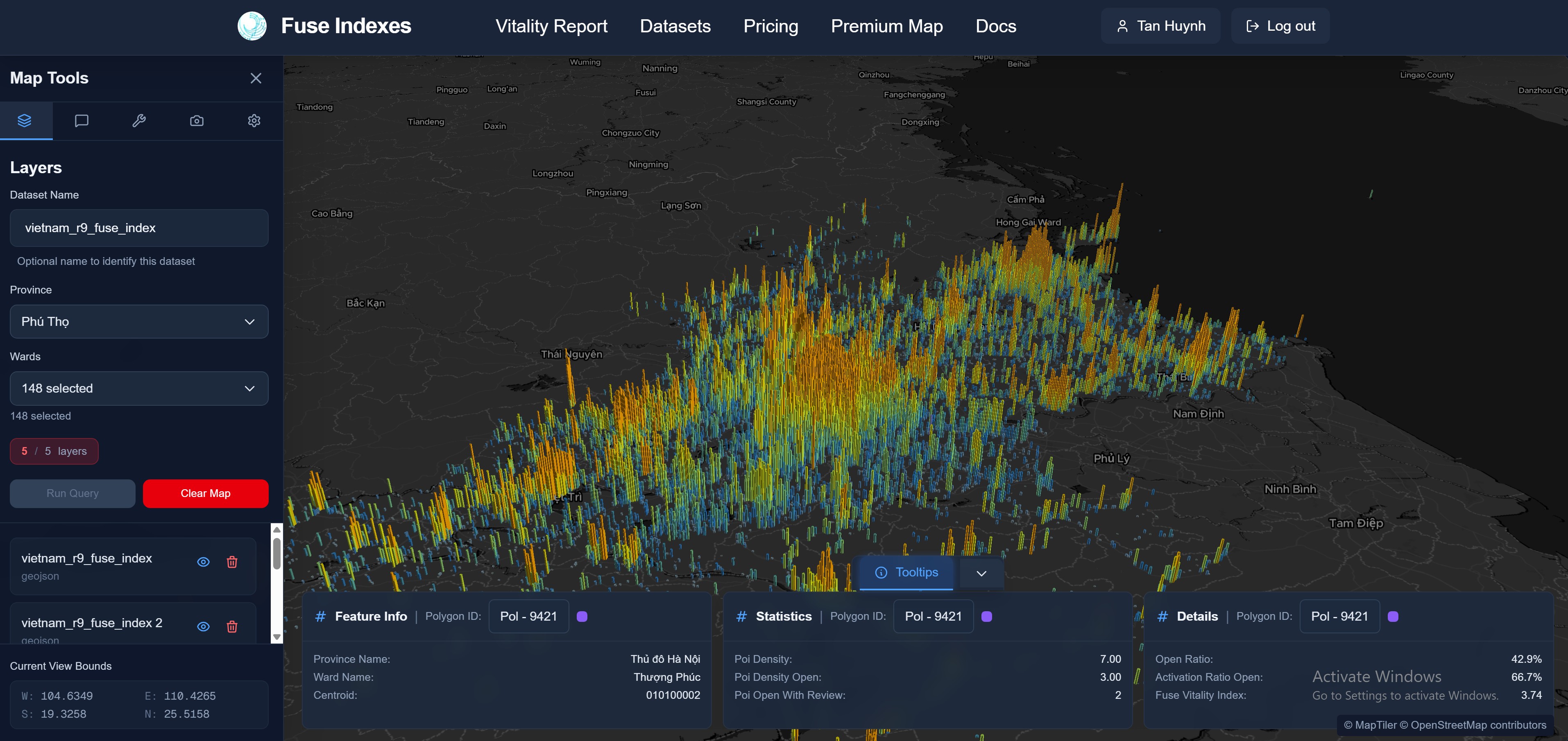Click the user profile icon
The height and width of the screenshot is (741, 1568).
pyautogui.click(x=1122, y=26)
